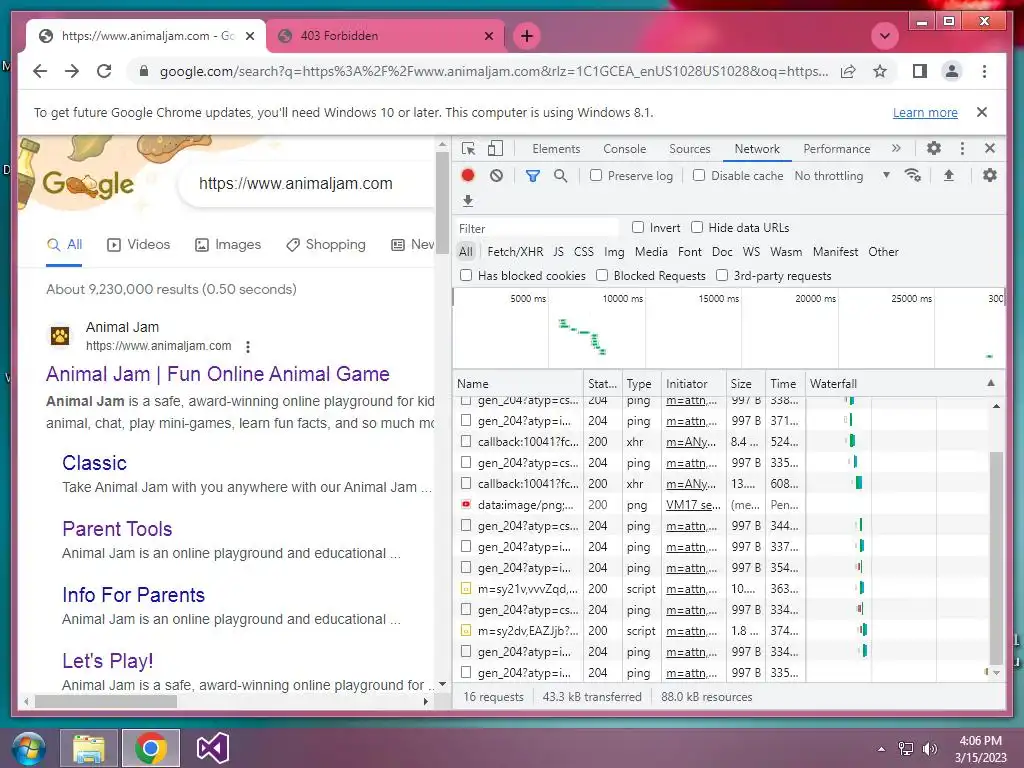The width and height of the screenshot is (1024, 768).
Task: Open Chrome tab search dropdown
Action: point(885,36)
